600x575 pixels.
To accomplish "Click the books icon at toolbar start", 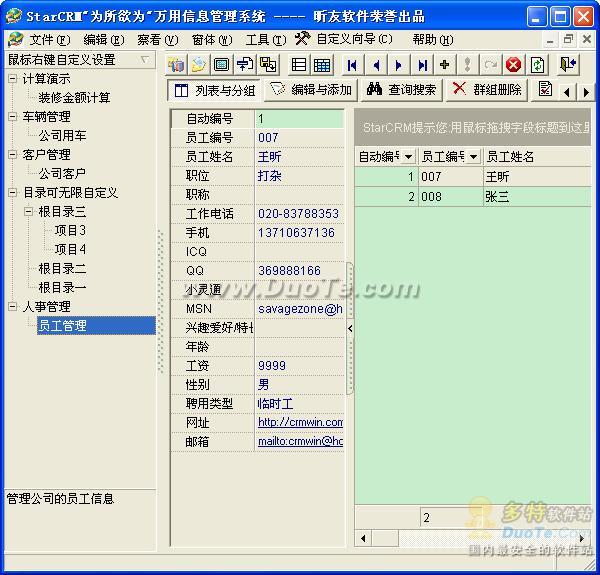I will [176, 65].
